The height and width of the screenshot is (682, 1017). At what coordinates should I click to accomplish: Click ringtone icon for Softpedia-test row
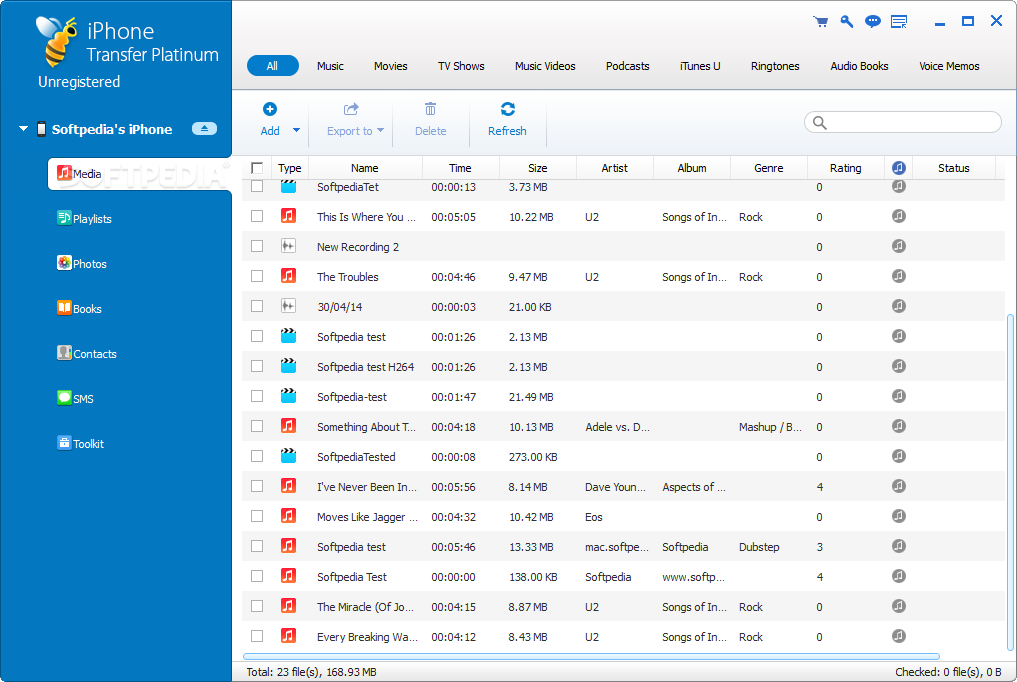click(x=898, y=396)
